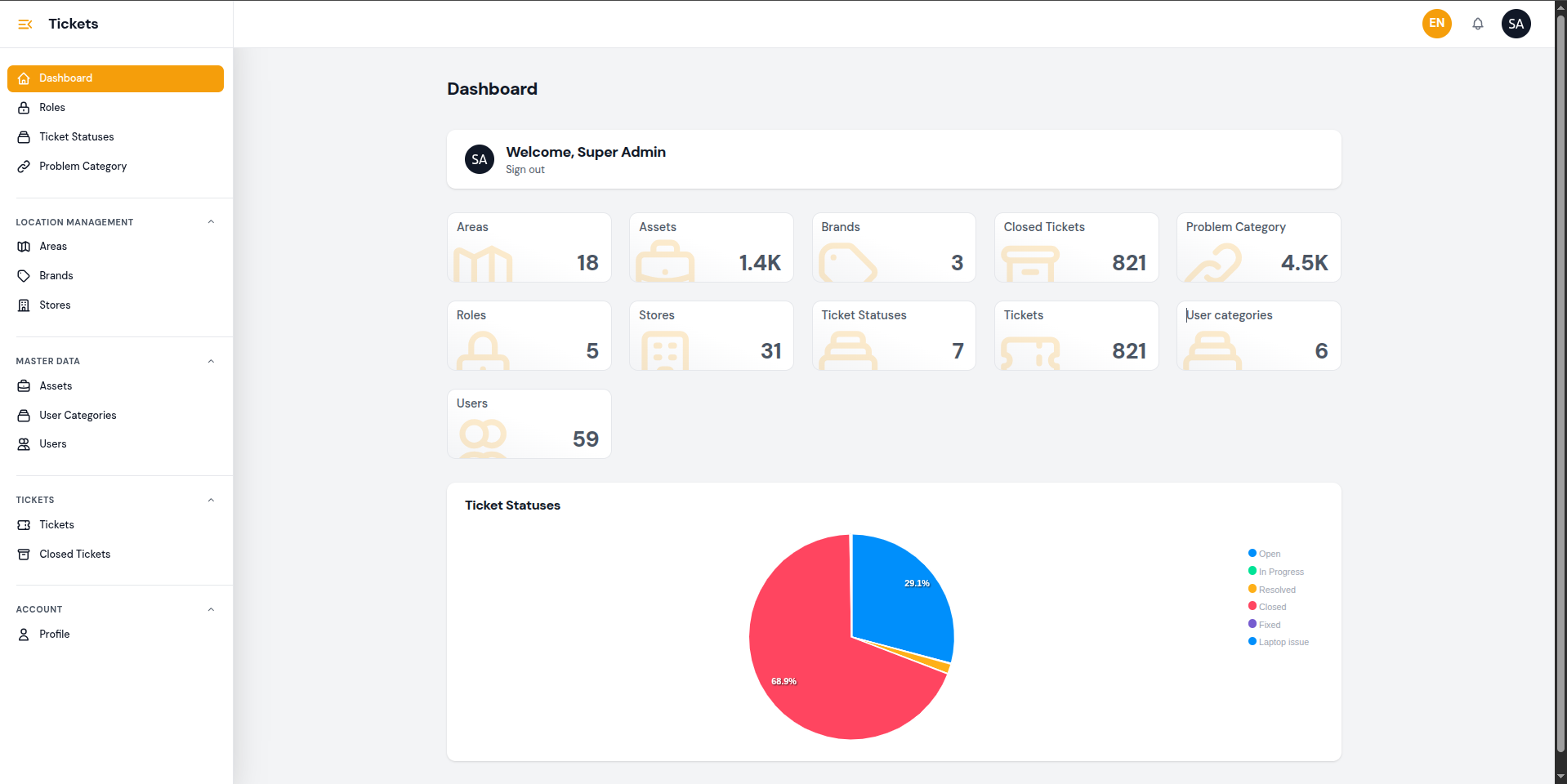Viewport: 1567px width, 784px height.
Task: Open the SA profile avatar
Action: coord(1516,24)
